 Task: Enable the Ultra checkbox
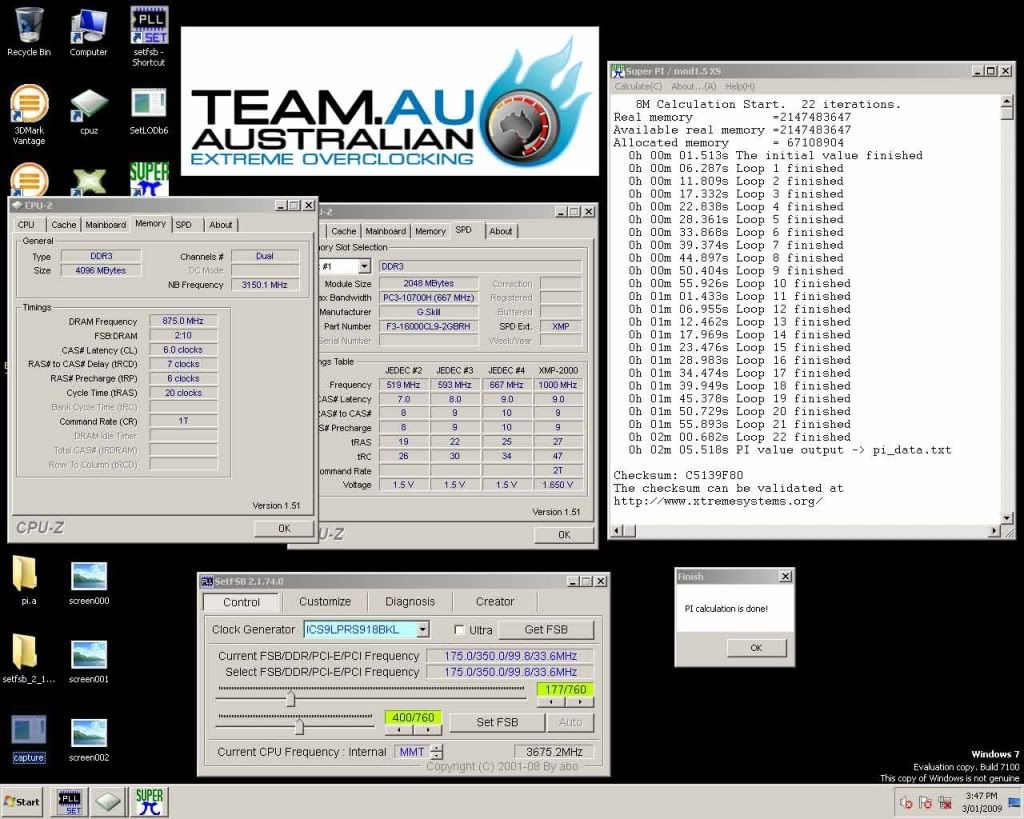[x=459, y=630]
